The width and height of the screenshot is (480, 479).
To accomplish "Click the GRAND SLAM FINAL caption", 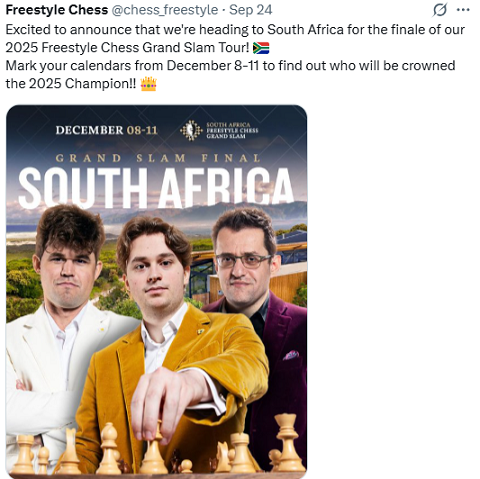I will point(157,158).
